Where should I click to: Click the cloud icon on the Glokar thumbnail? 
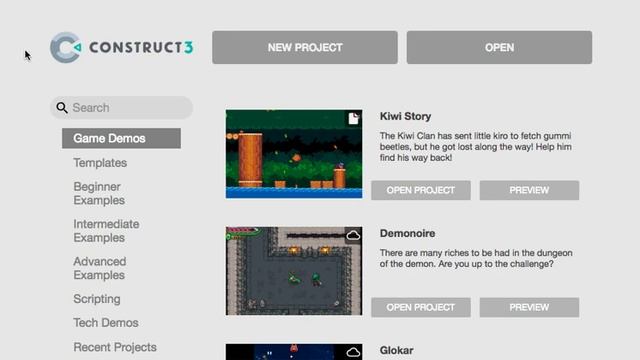pos(353,352)
